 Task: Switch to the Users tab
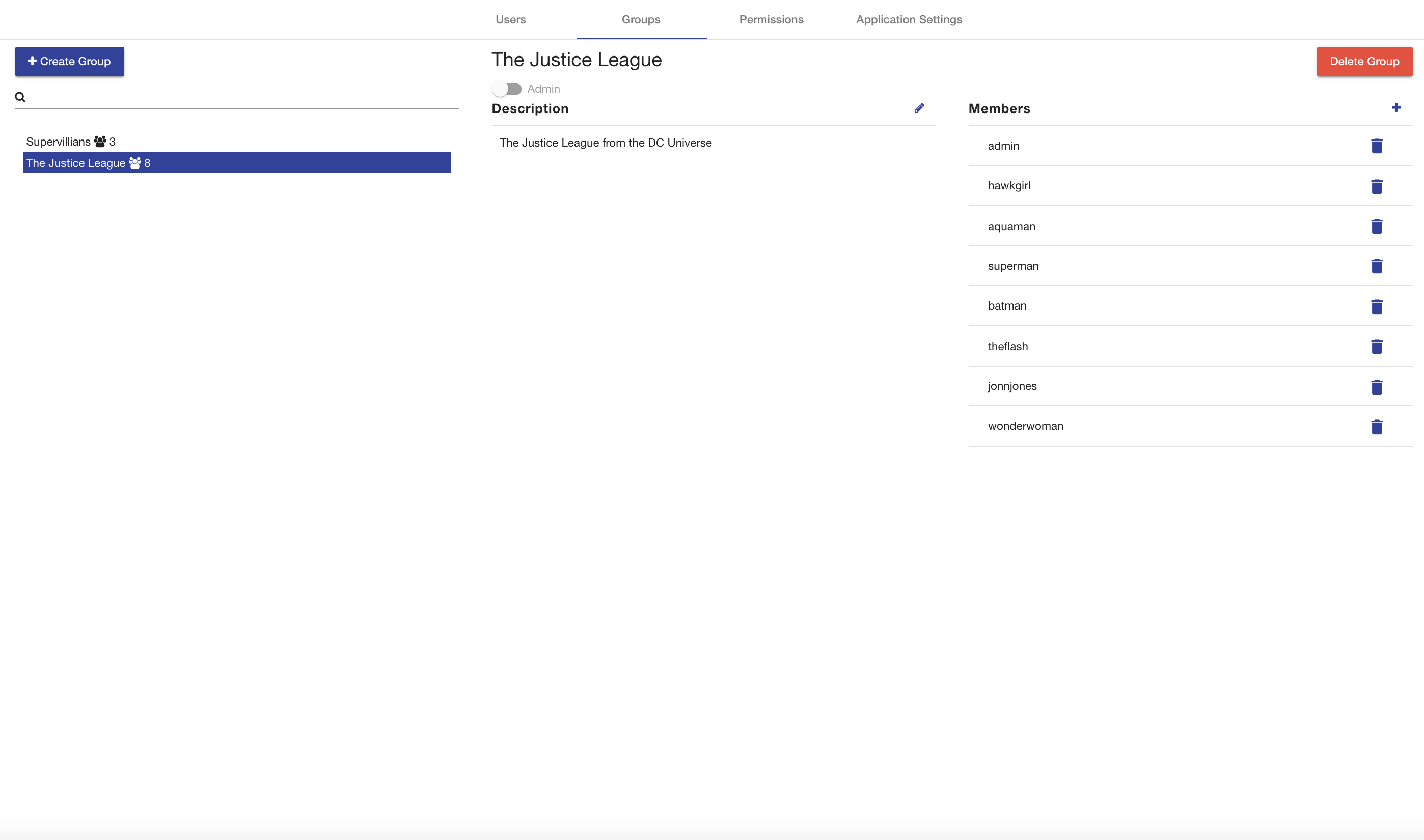click(x=510, y=19)
